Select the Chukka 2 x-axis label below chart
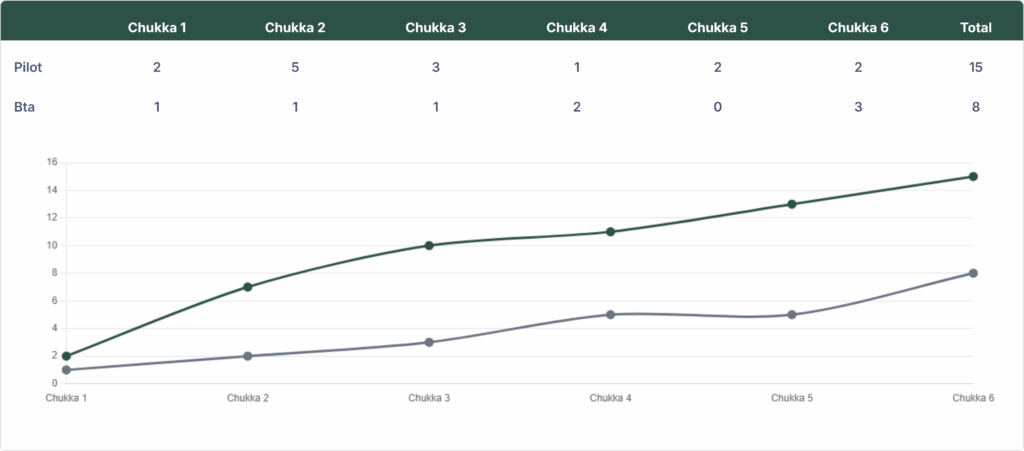 248,398
